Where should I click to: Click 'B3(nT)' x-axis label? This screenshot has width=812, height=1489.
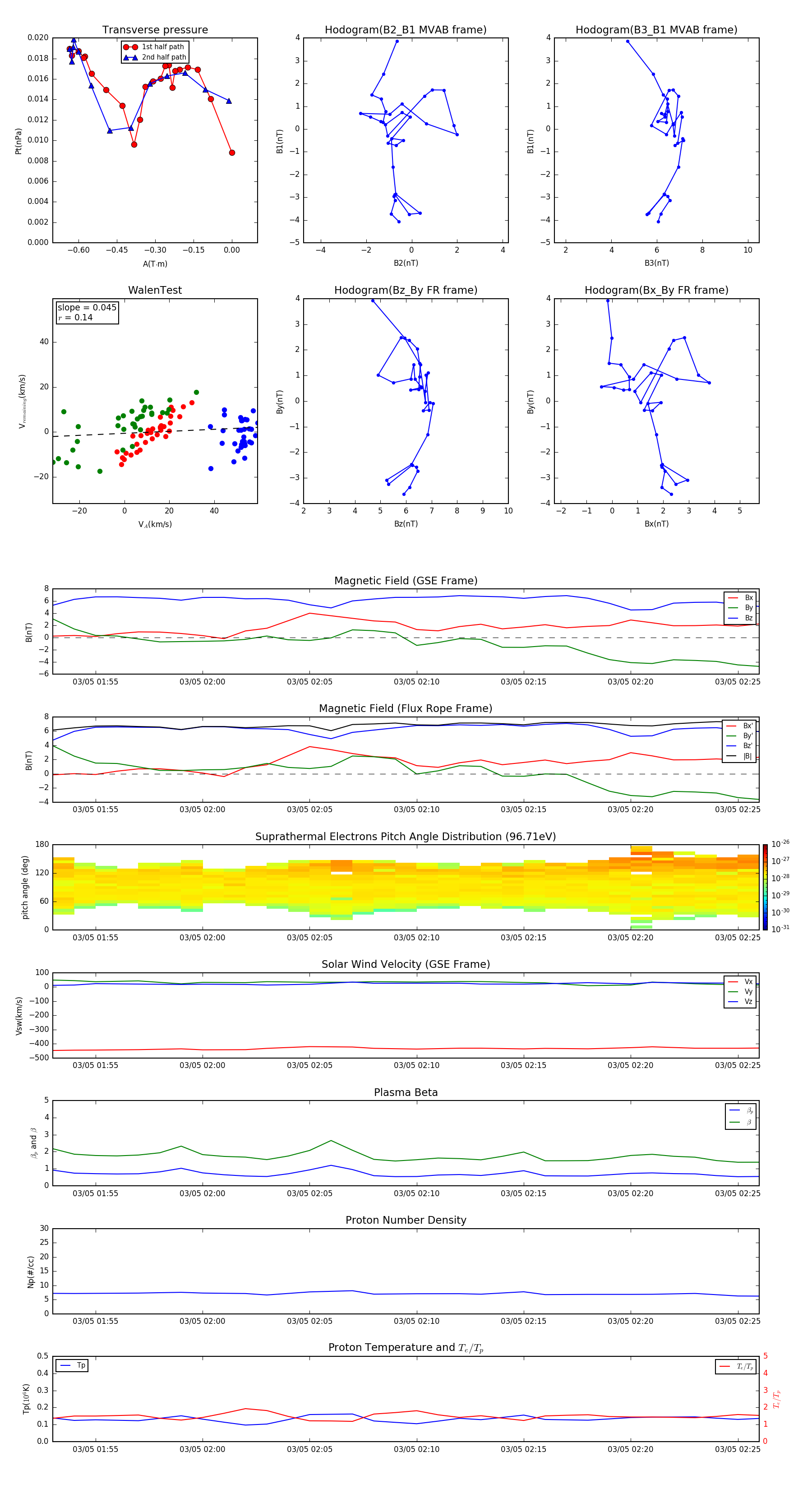pos(656,263)
